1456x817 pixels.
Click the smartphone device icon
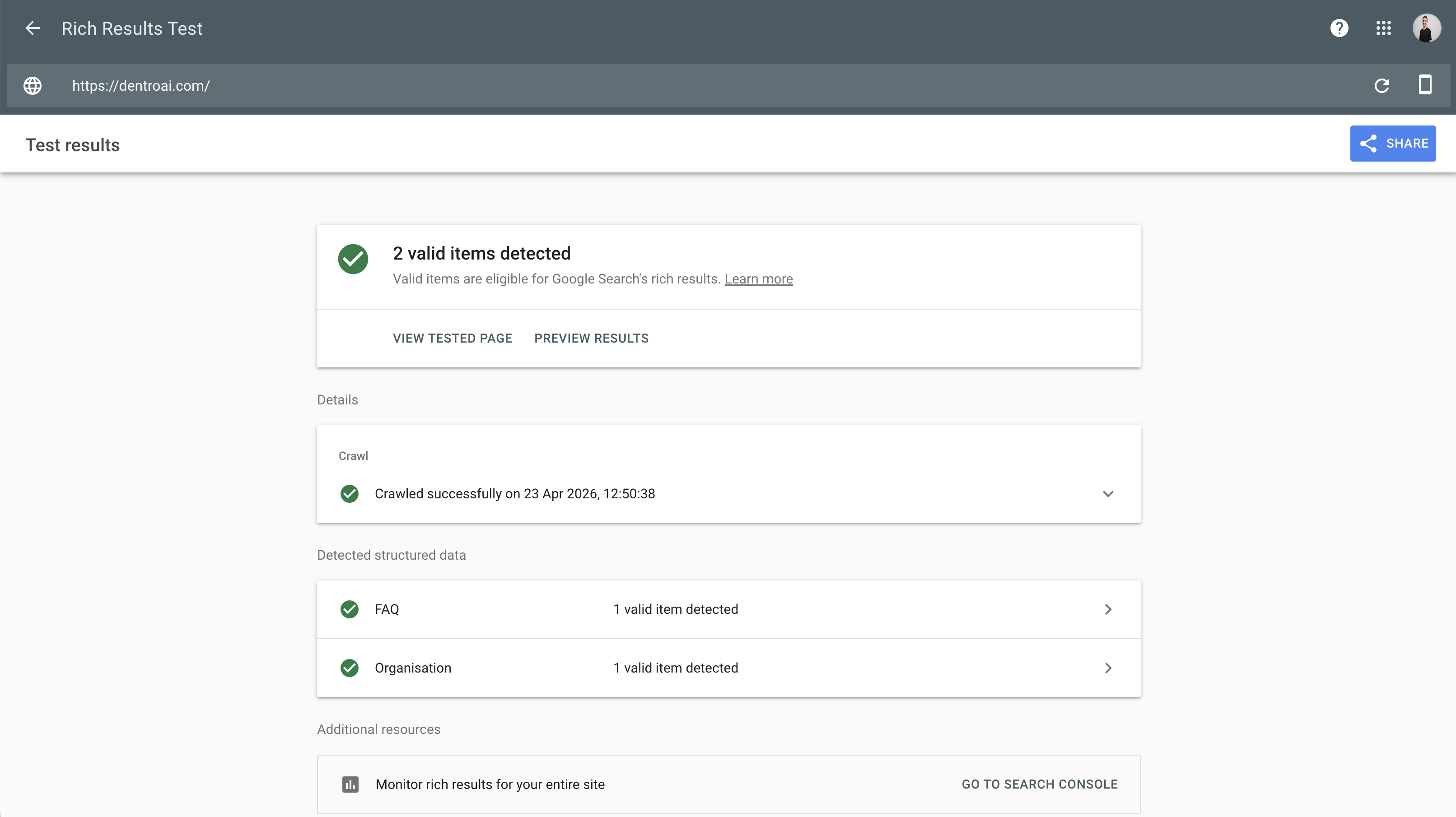[x=1425, y=85]
